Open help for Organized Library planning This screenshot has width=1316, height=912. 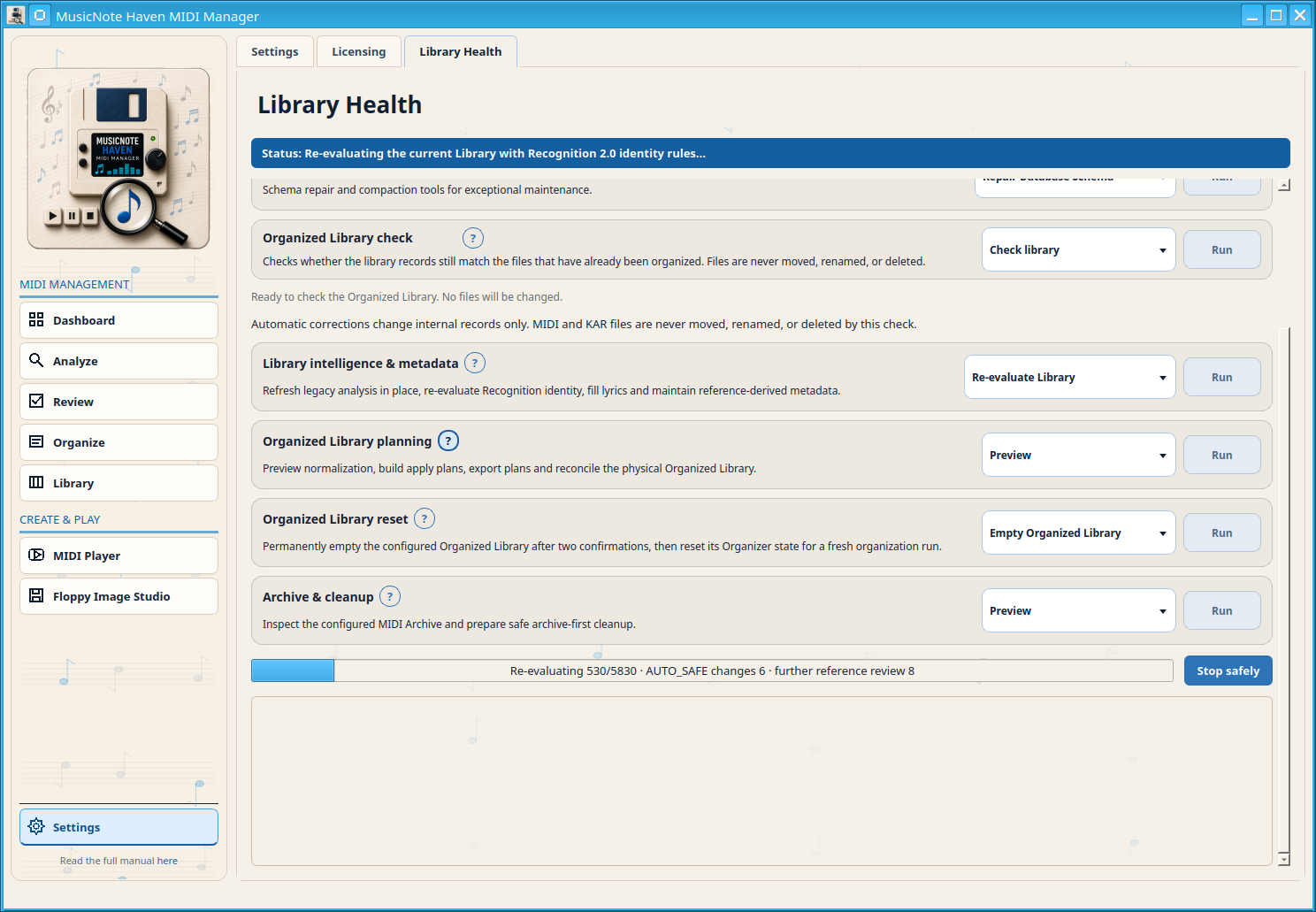click(448, 441)
